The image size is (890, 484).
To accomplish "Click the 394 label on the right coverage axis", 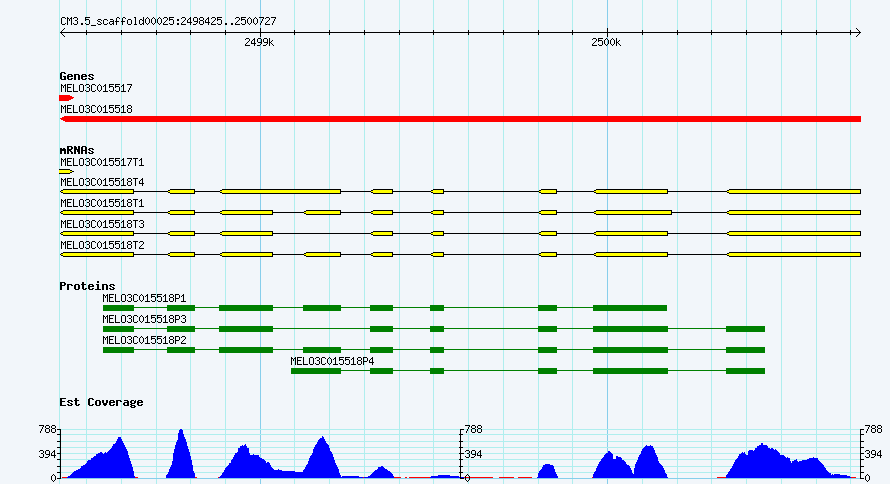I will tap(874, 454).
